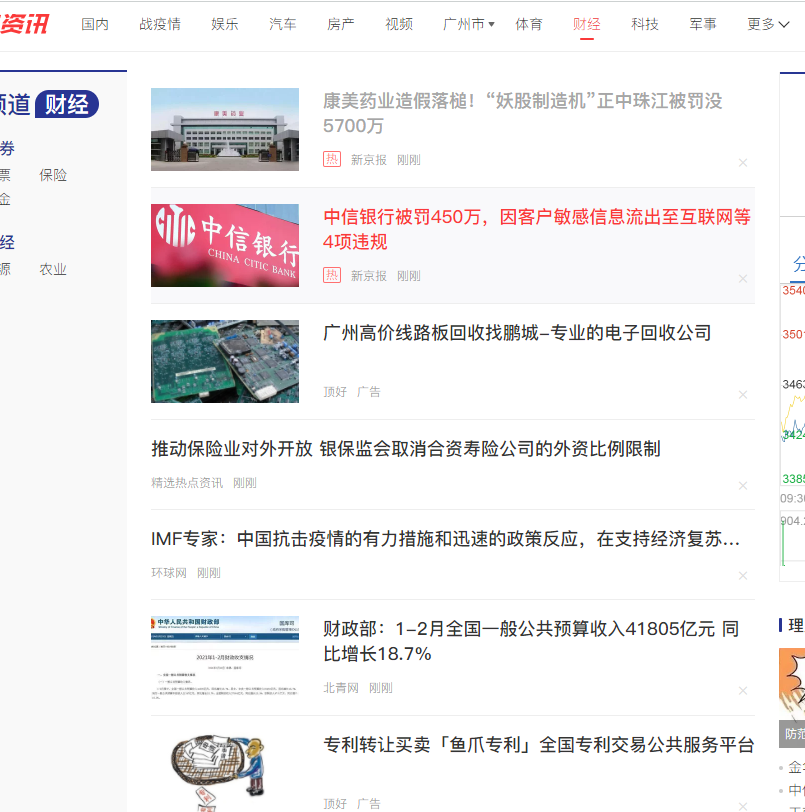Click 顶好 source under the 线路板回收 ad
This screenshot has height=812, width=805.
click(335, 392)
